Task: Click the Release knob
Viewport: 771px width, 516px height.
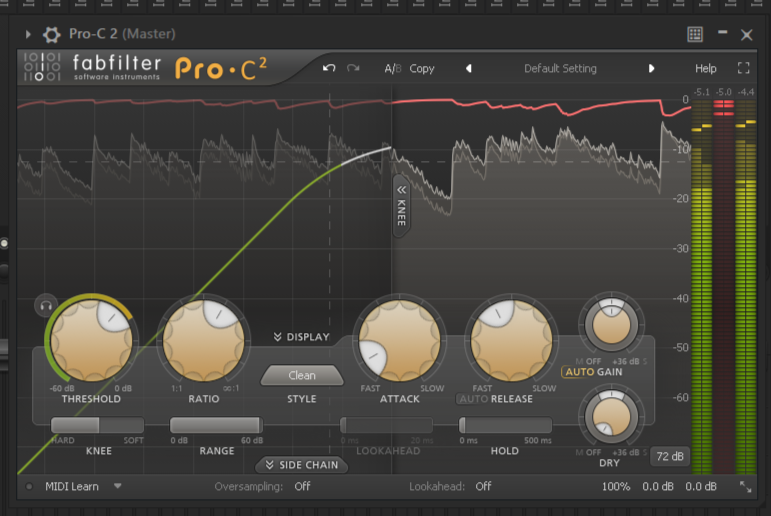Action: [x=511, y=341]
